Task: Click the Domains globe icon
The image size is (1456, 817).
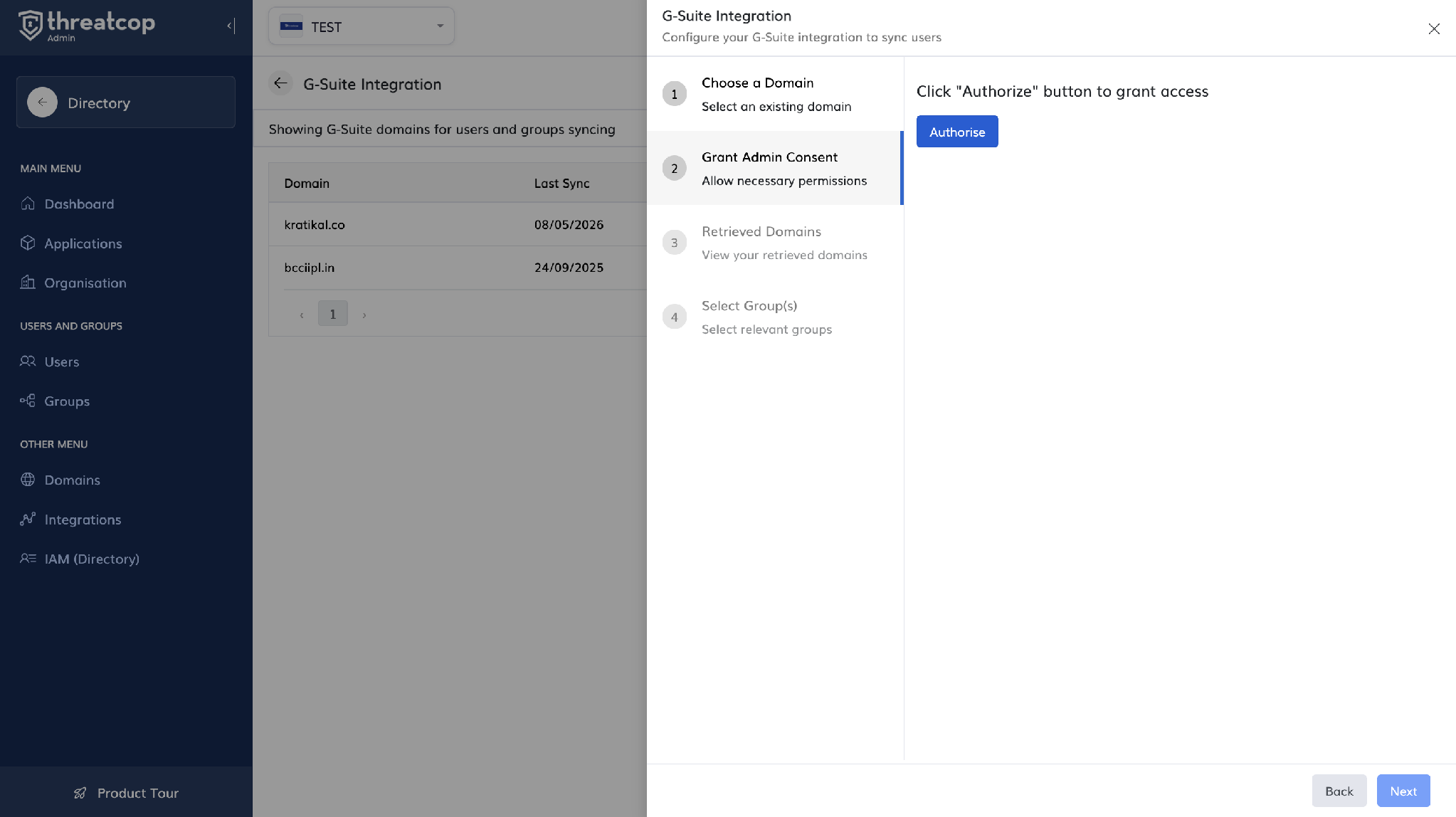Action: [x=28, y=480]
